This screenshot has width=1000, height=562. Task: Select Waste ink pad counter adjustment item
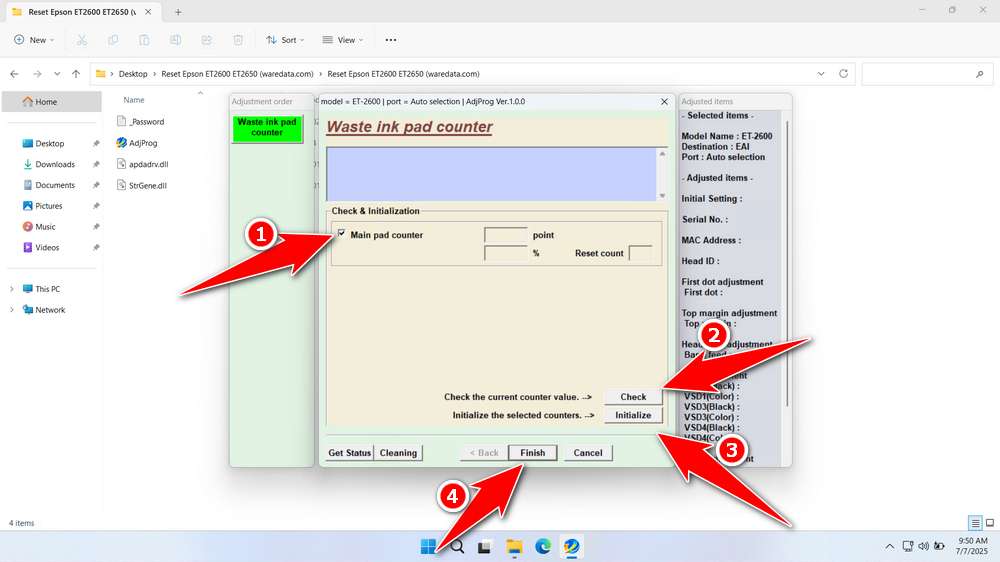pos(267,127)
